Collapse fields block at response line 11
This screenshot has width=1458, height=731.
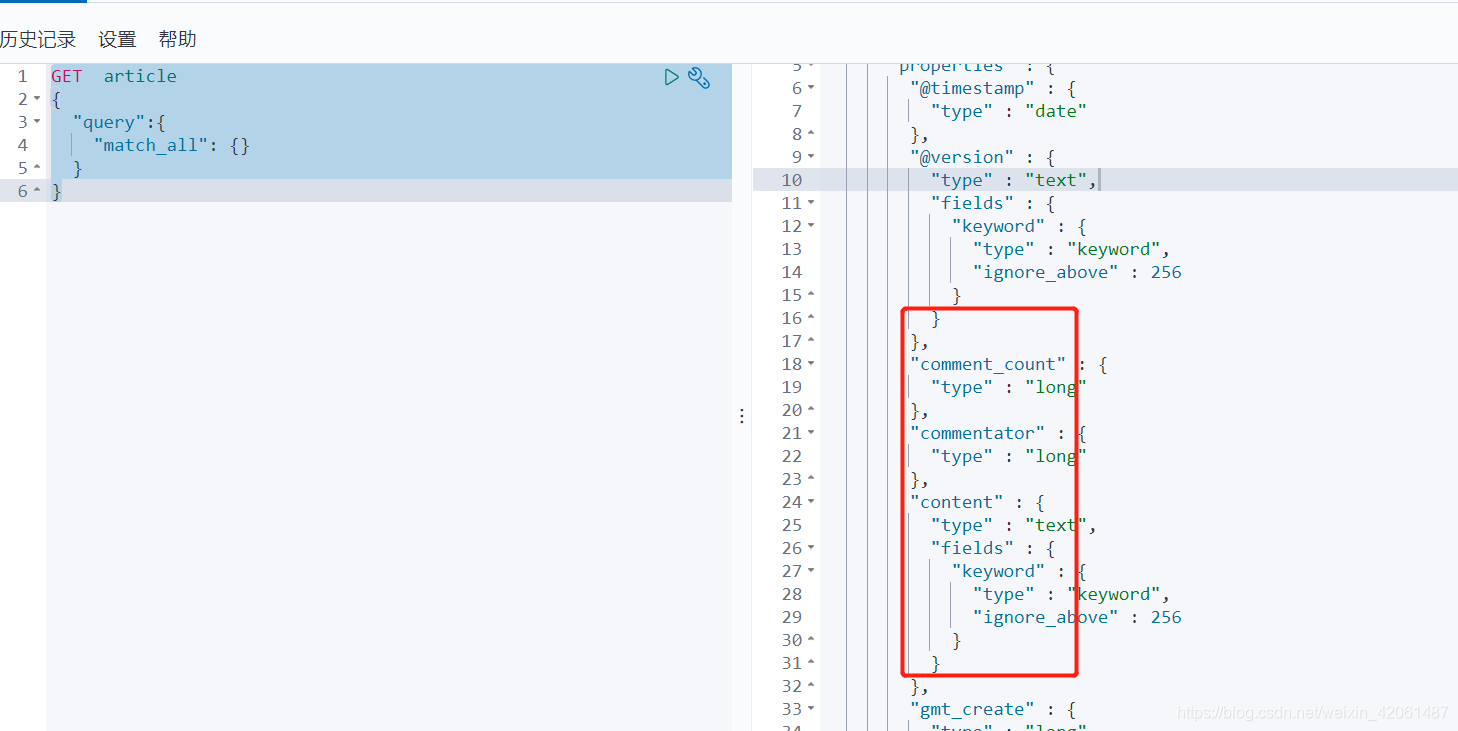click(811, 203)
